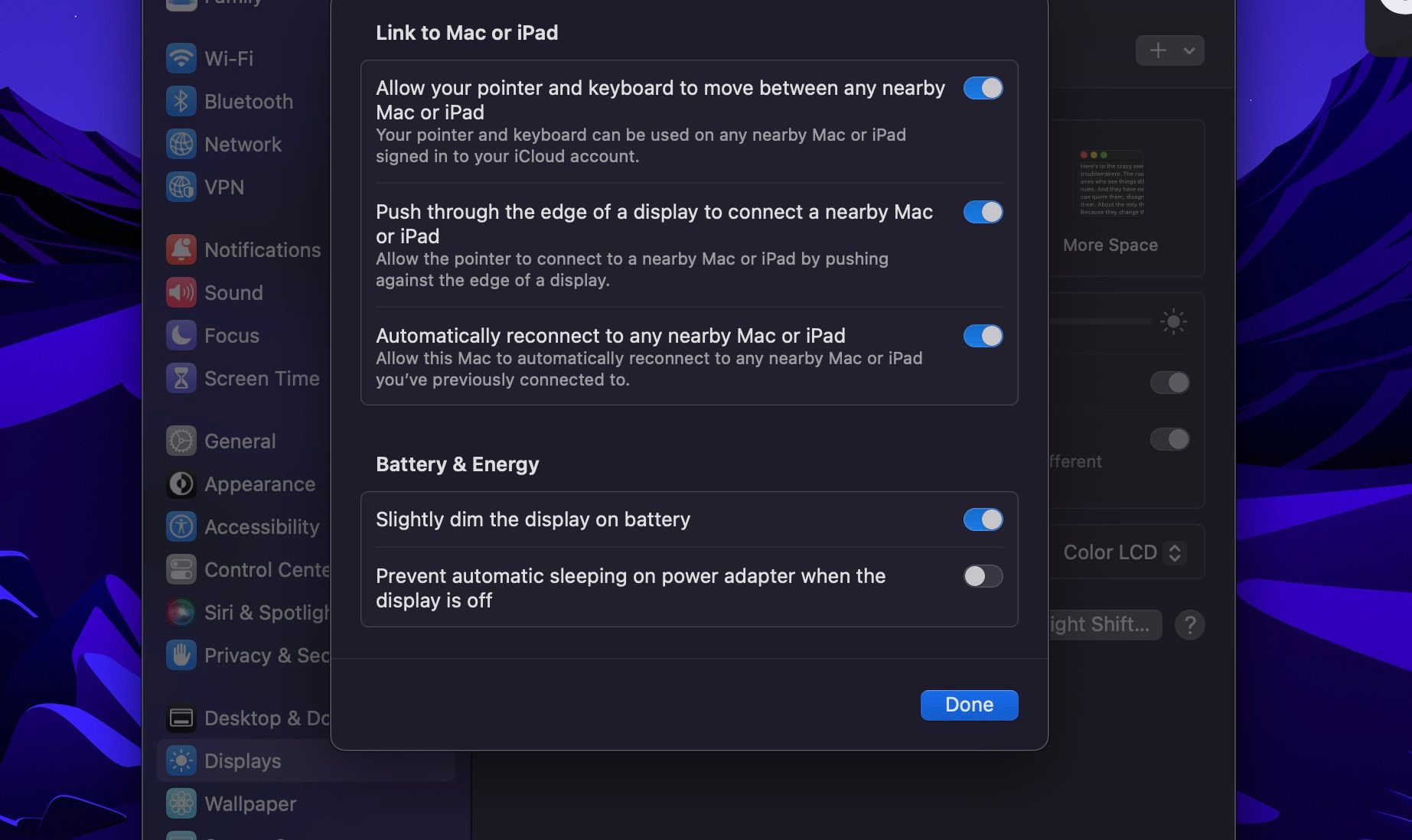Open the Night Shift settings button
Image resolution: width=1412 pixels, height=840 pixels.
point(1102,625)
